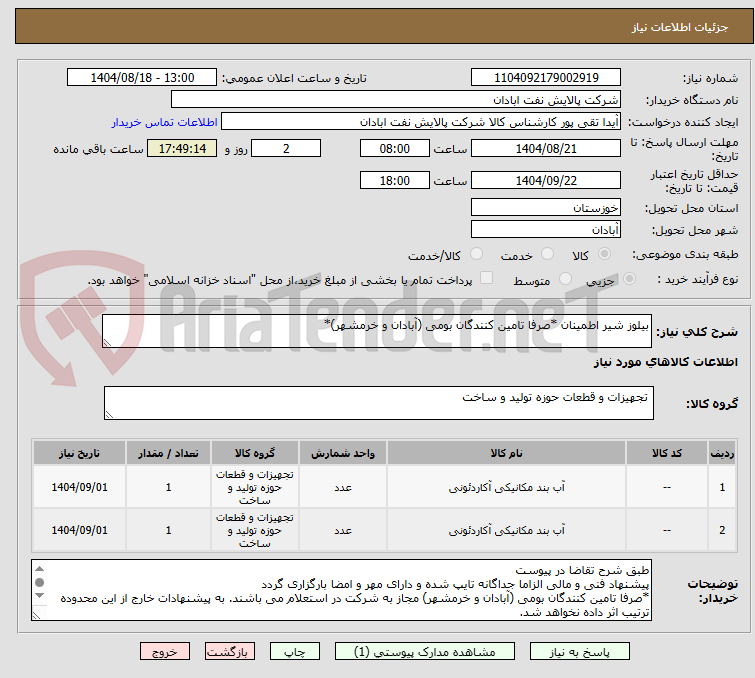Viewport: 755px width, 678px height.
Task: Click resize handle of شرح کلی نیاز textarea
Action: tap(107, 343)
